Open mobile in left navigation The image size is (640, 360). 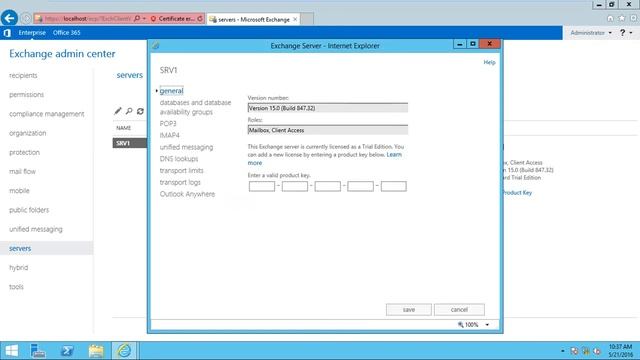tap(19, 191)
